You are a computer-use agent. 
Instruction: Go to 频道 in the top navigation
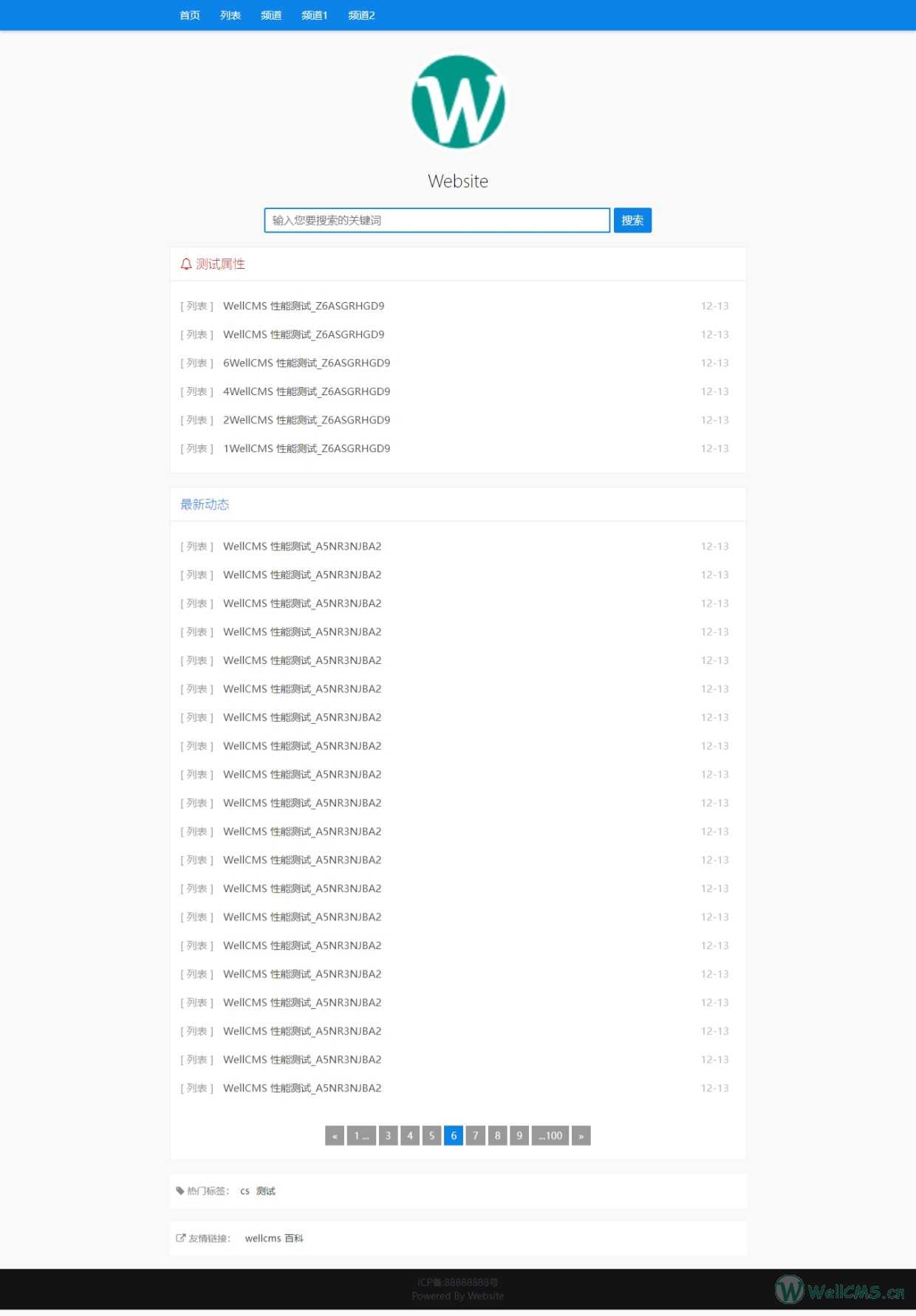[x=271, y=15]
